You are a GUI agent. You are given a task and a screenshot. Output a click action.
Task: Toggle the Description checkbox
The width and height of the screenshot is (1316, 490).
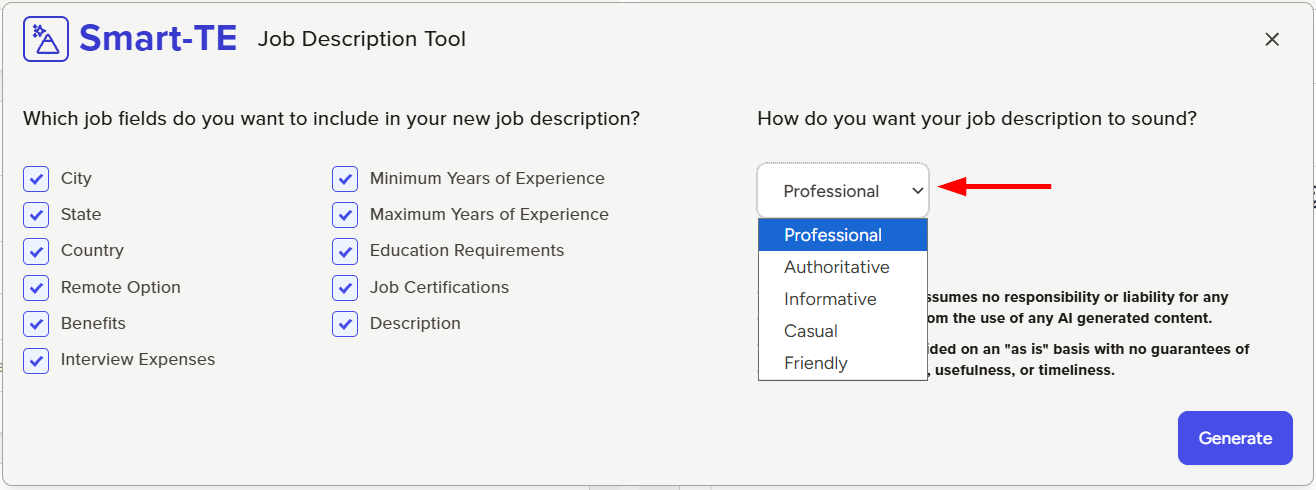coord(345,324)
